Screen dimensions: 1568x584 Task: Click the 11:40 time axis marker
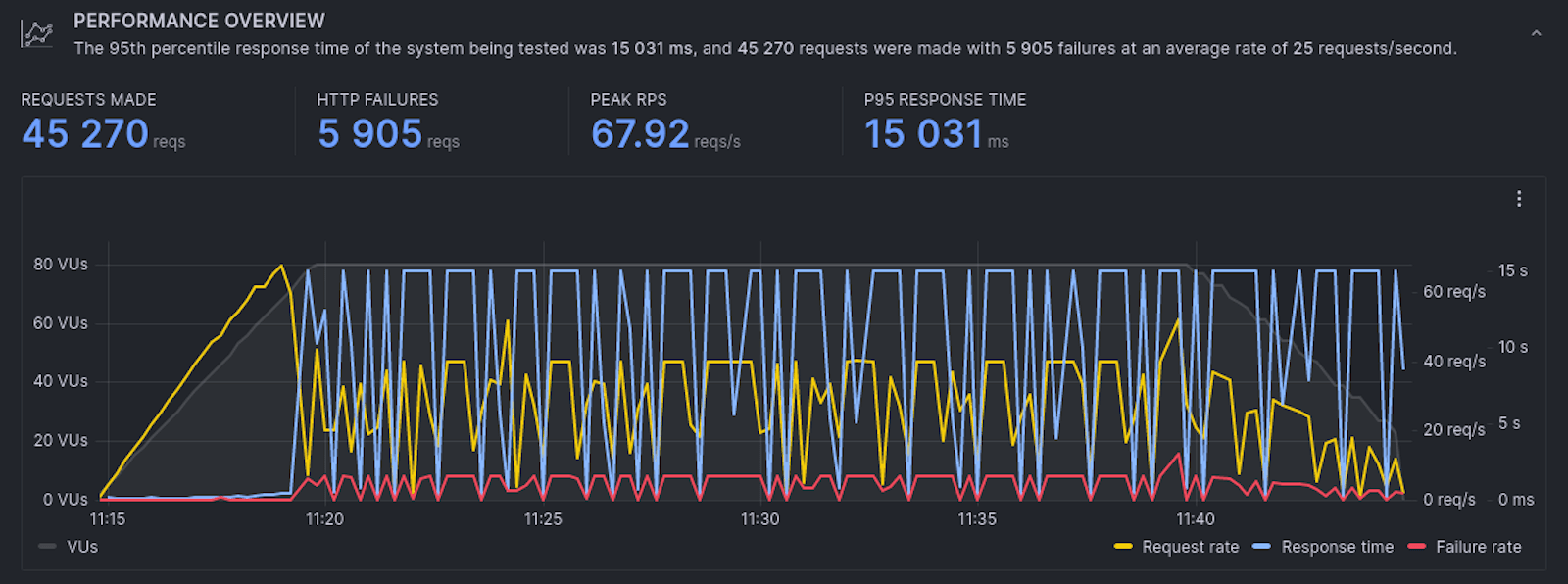(1195, 519)
